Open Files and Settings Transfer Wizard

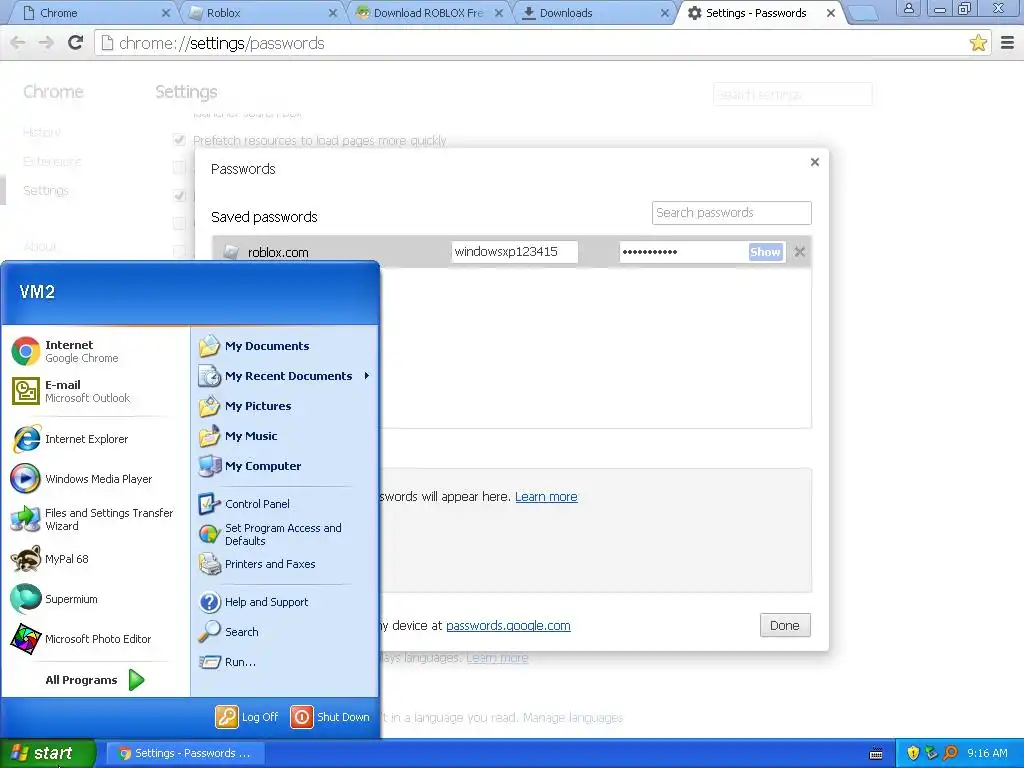point(92,519)
